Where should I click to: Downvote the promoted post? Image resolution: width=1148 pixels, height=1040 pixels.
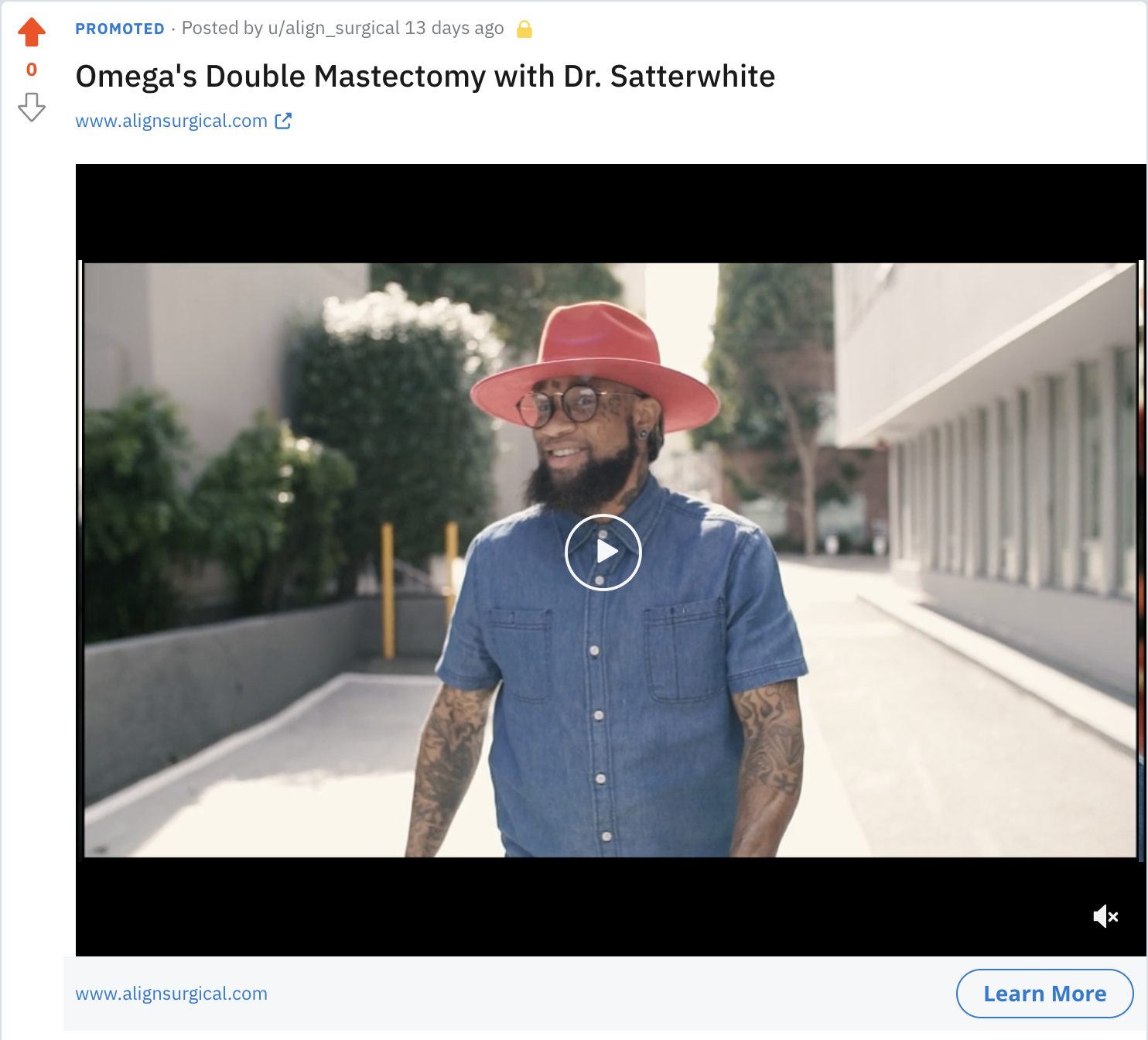[32, 107]
